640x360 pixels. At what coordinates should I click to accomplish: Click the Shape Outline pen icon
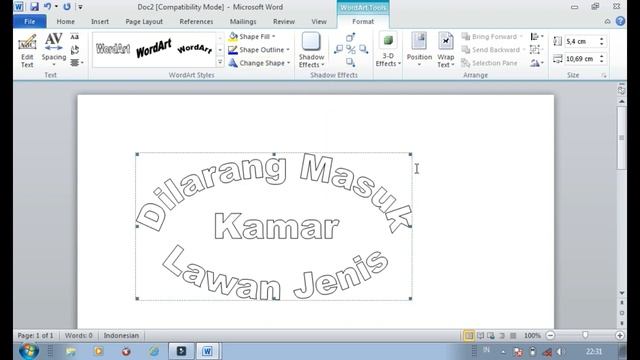click(233, 50)
